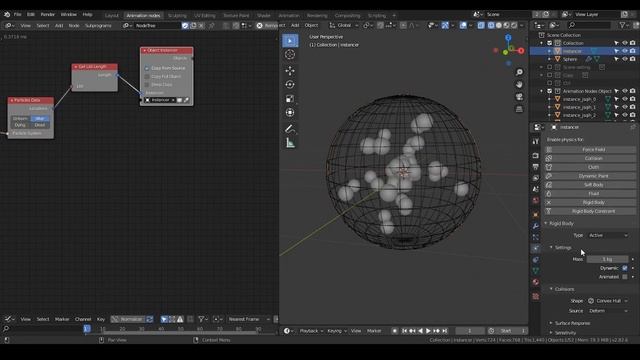Enable Deep Copy checkbox

(x=147, y=84)
